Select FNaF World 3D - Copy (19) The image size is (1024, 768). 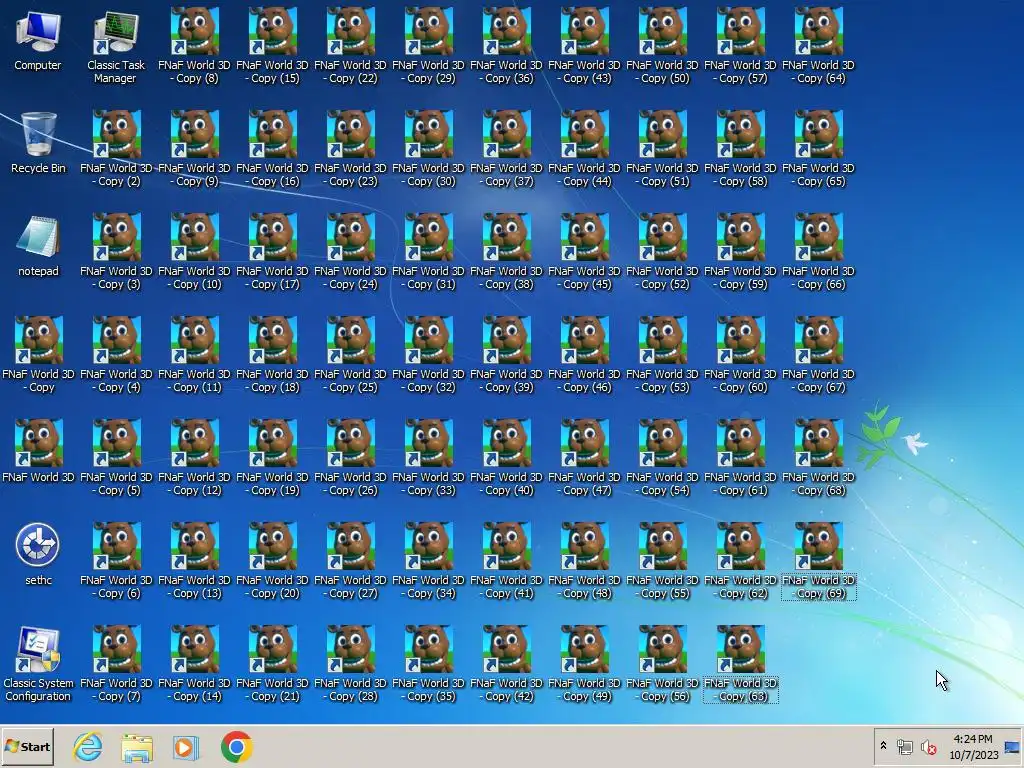pyautogui.click(x=272, y=457)
